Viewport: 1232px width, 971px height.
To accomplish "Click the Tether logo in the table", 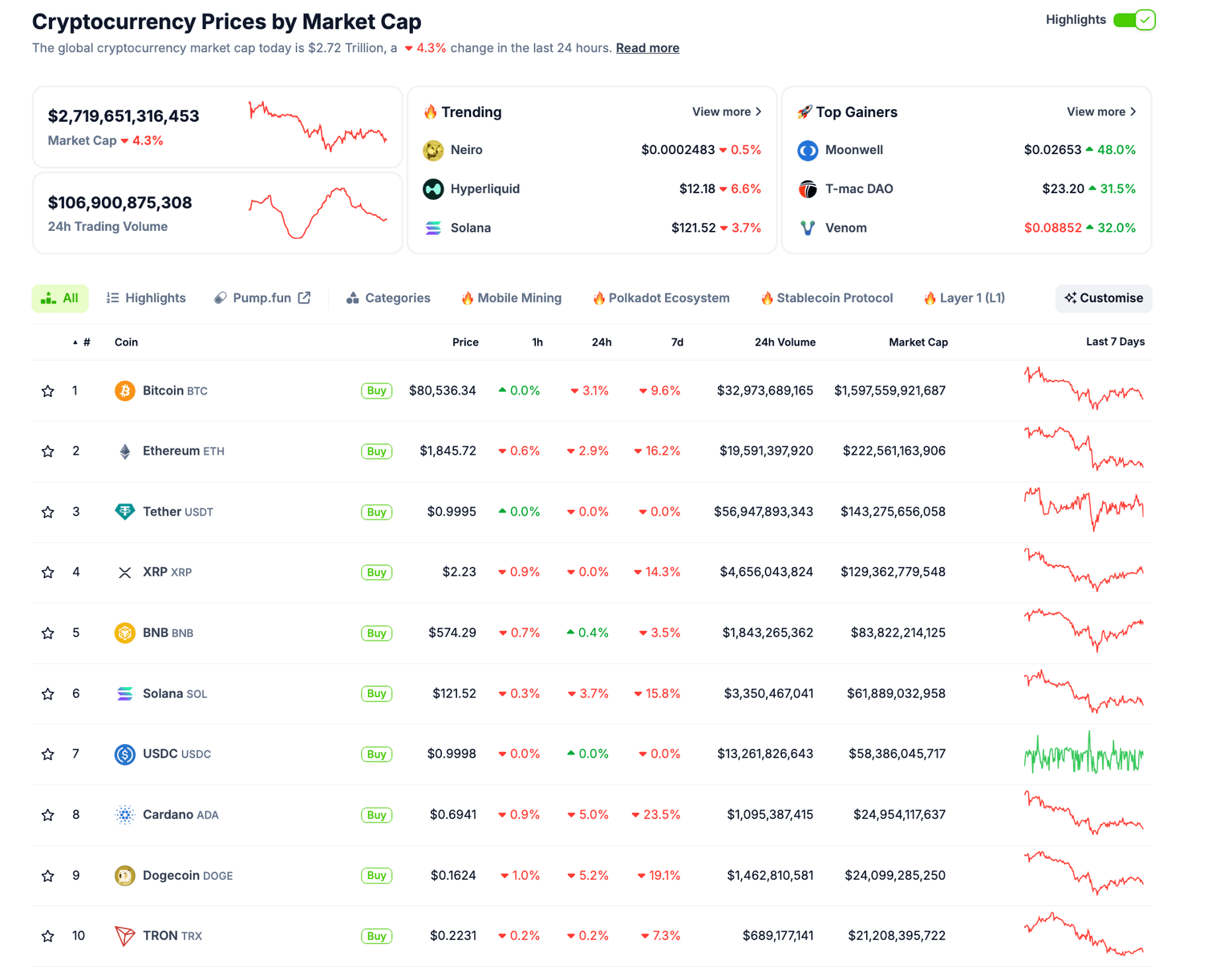I will click(x=125, y=512).
